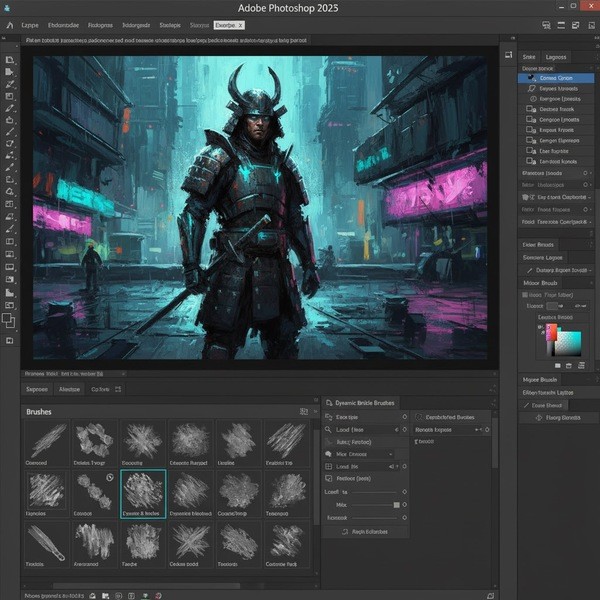The width and height of the screenshot is (600, 600).
Task: Click the first status bar icon after the text
Action: (x=93, y=596)
